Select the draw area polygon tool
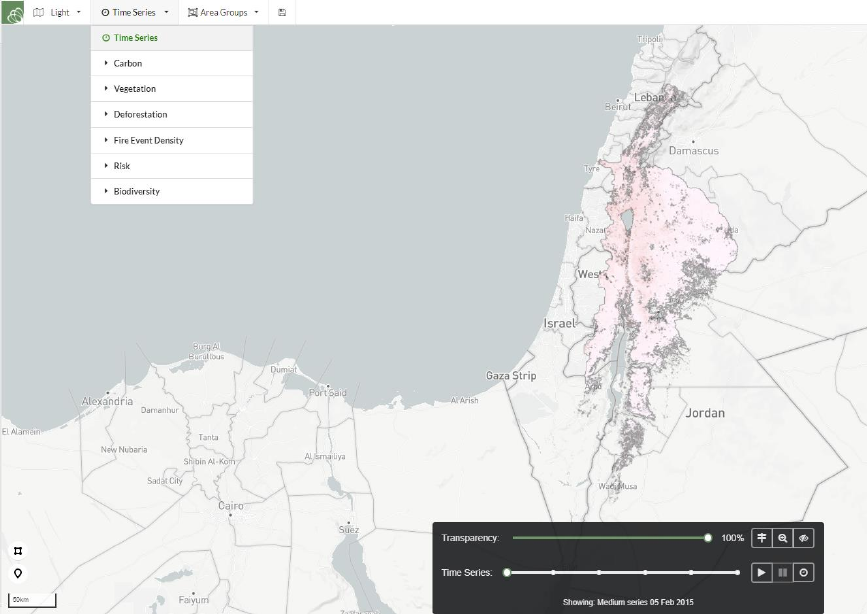This screenshot has height=614, width=867. pos(18,551)
